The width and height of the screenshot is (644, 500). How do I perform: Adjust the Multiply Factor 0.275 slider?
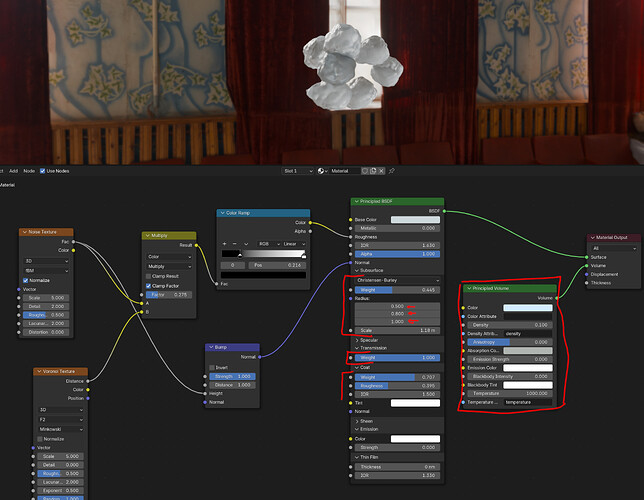(169, 295)
